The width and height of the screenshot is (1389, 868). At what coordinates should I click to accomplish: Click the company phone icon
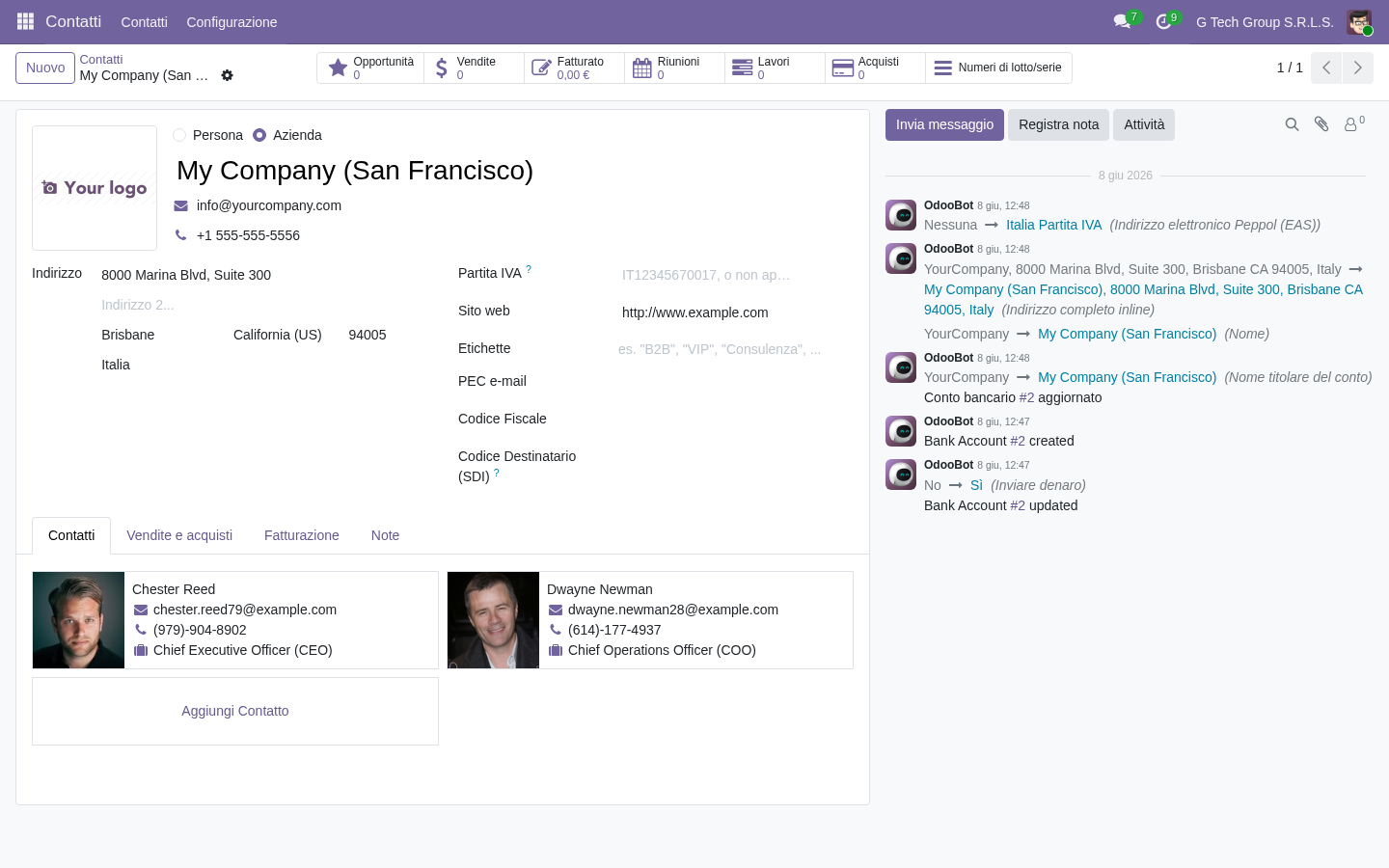(180, 235)
